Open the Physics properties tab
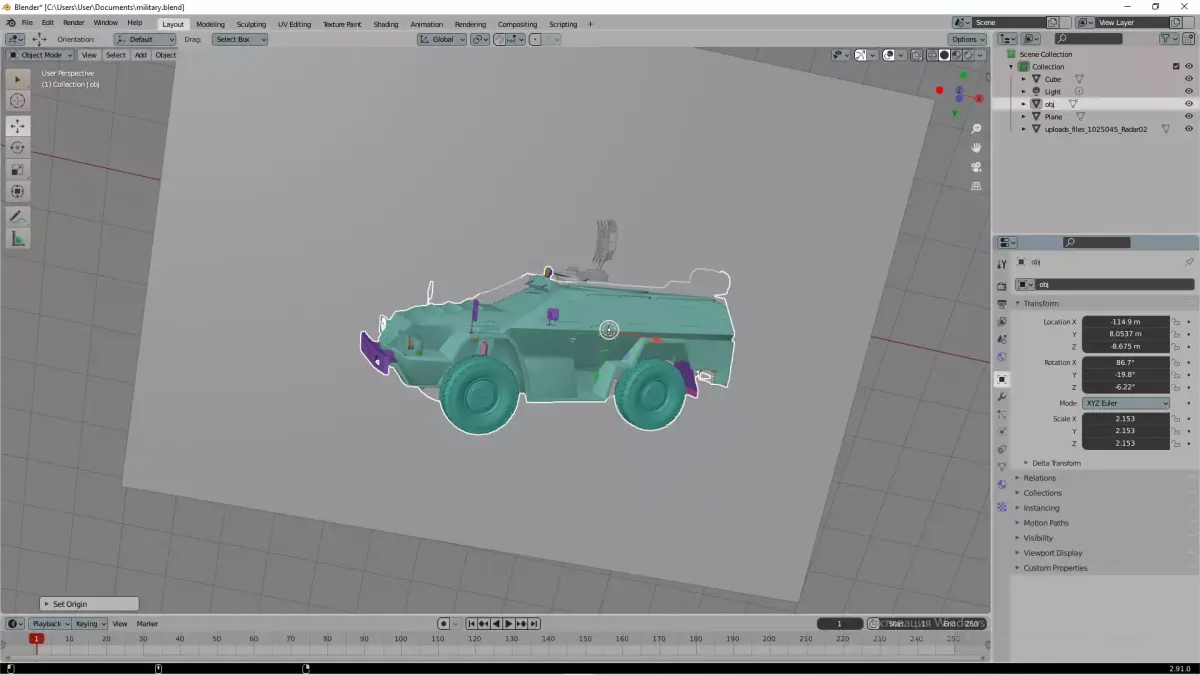This screenshot has width=1200, height=675. tap(1002, 431)
